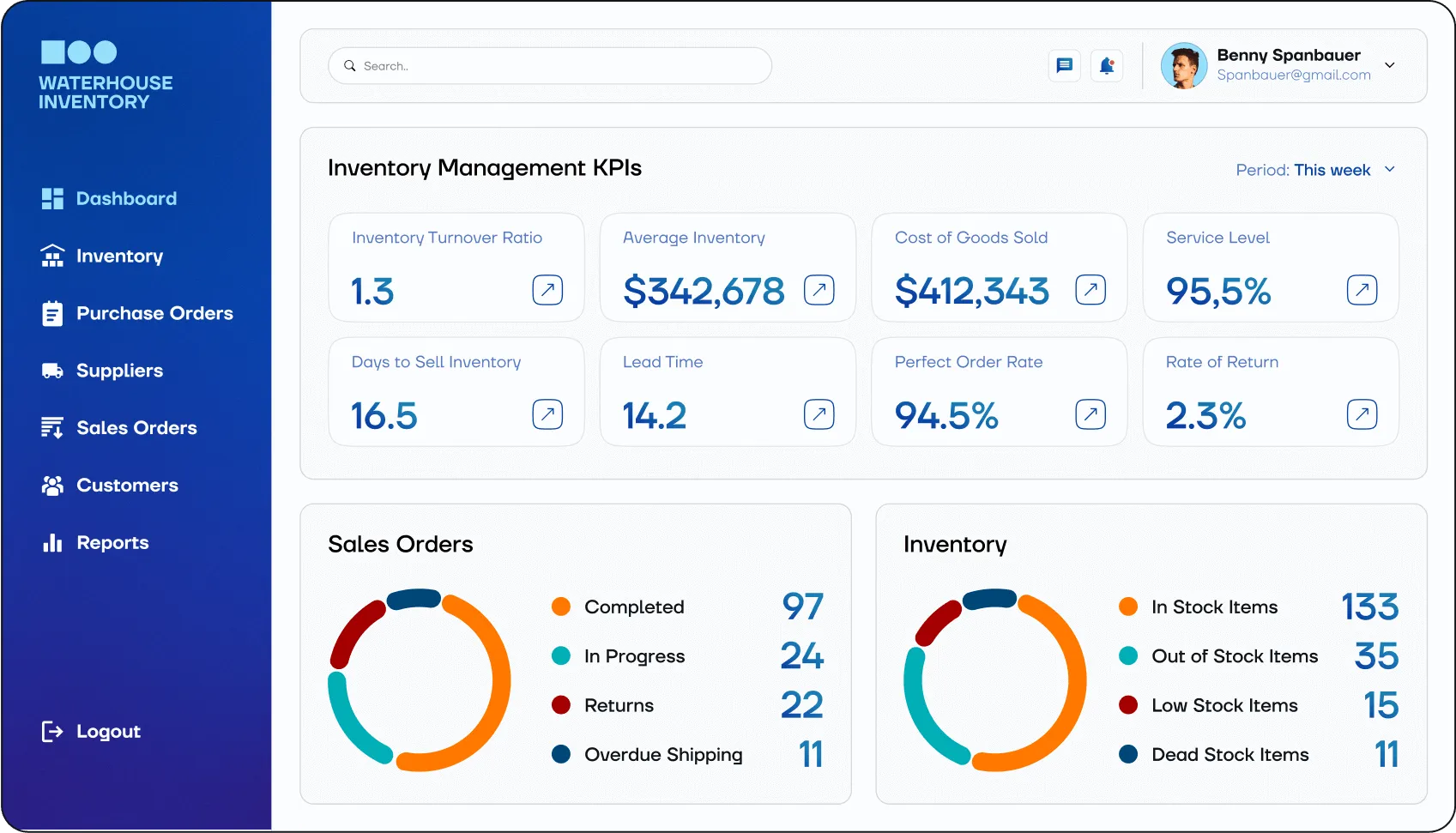This screenshot has height=833, width=1456.
Task: Open Inventory Turnover Ratio details arrow
Action: coord(547,290)
